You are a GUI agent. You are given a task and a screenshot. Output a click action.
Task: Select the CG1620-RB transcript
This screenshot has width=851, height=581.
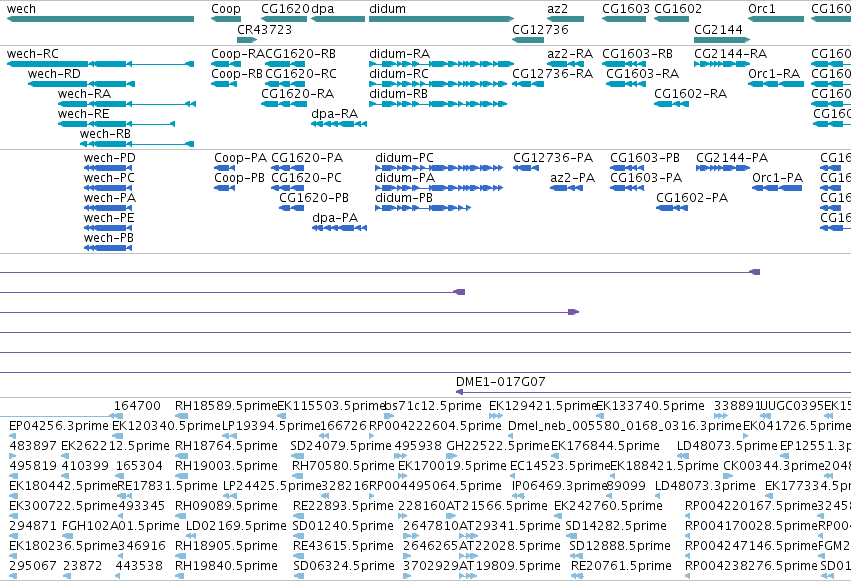tap(284, 64)
